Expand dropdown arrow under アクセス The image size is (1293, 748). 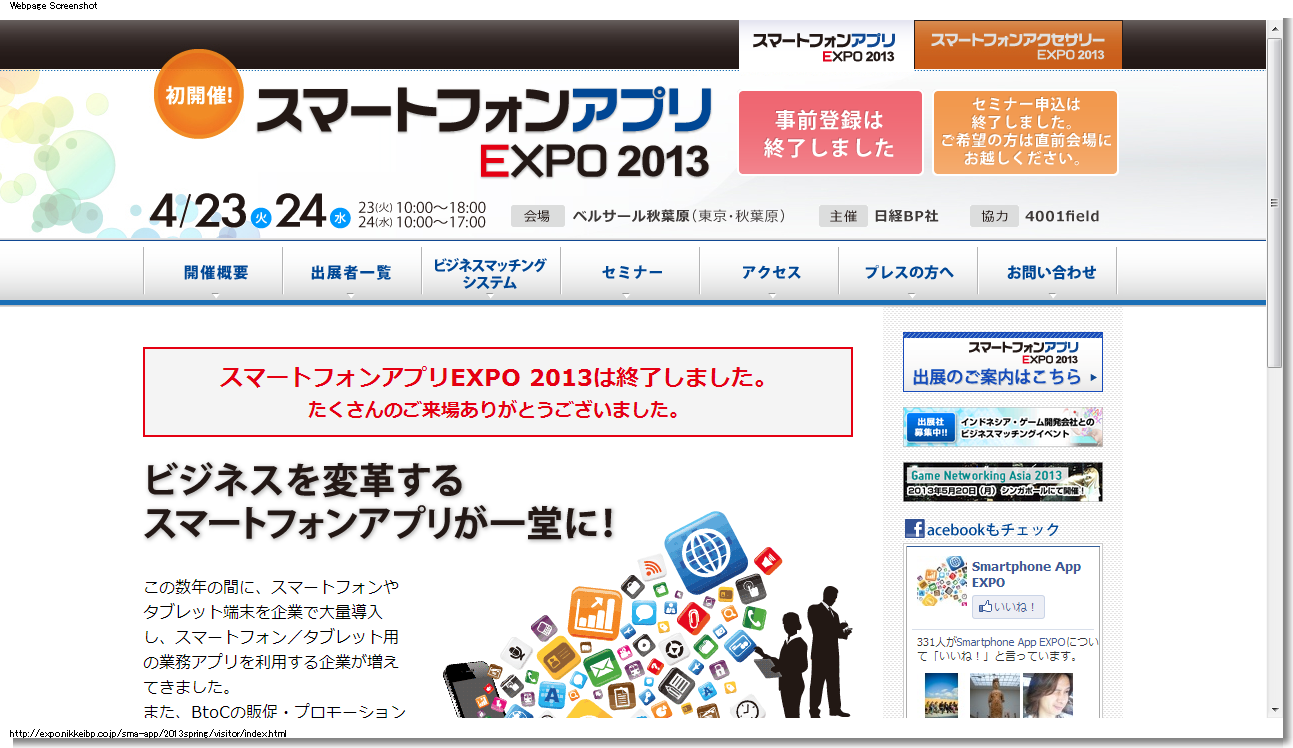(772, 295)
